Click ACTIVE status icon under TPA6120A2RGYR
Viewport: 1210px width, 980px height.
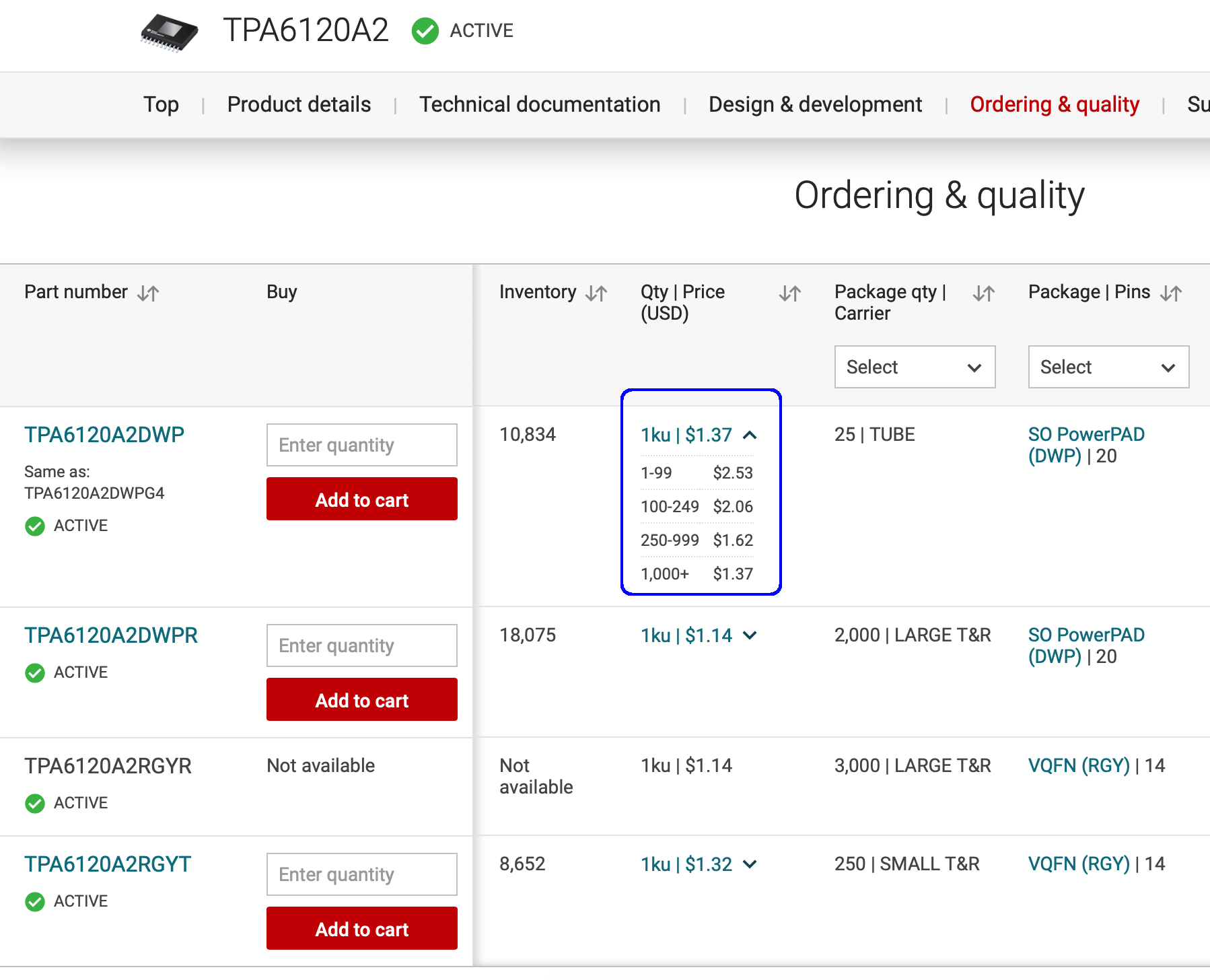(35, 803)
